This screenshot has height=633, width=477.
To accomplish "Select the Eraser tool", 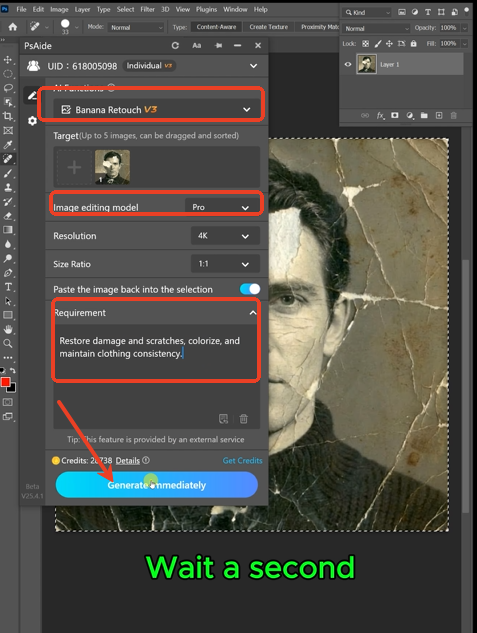I will click(x=8, y=216).
